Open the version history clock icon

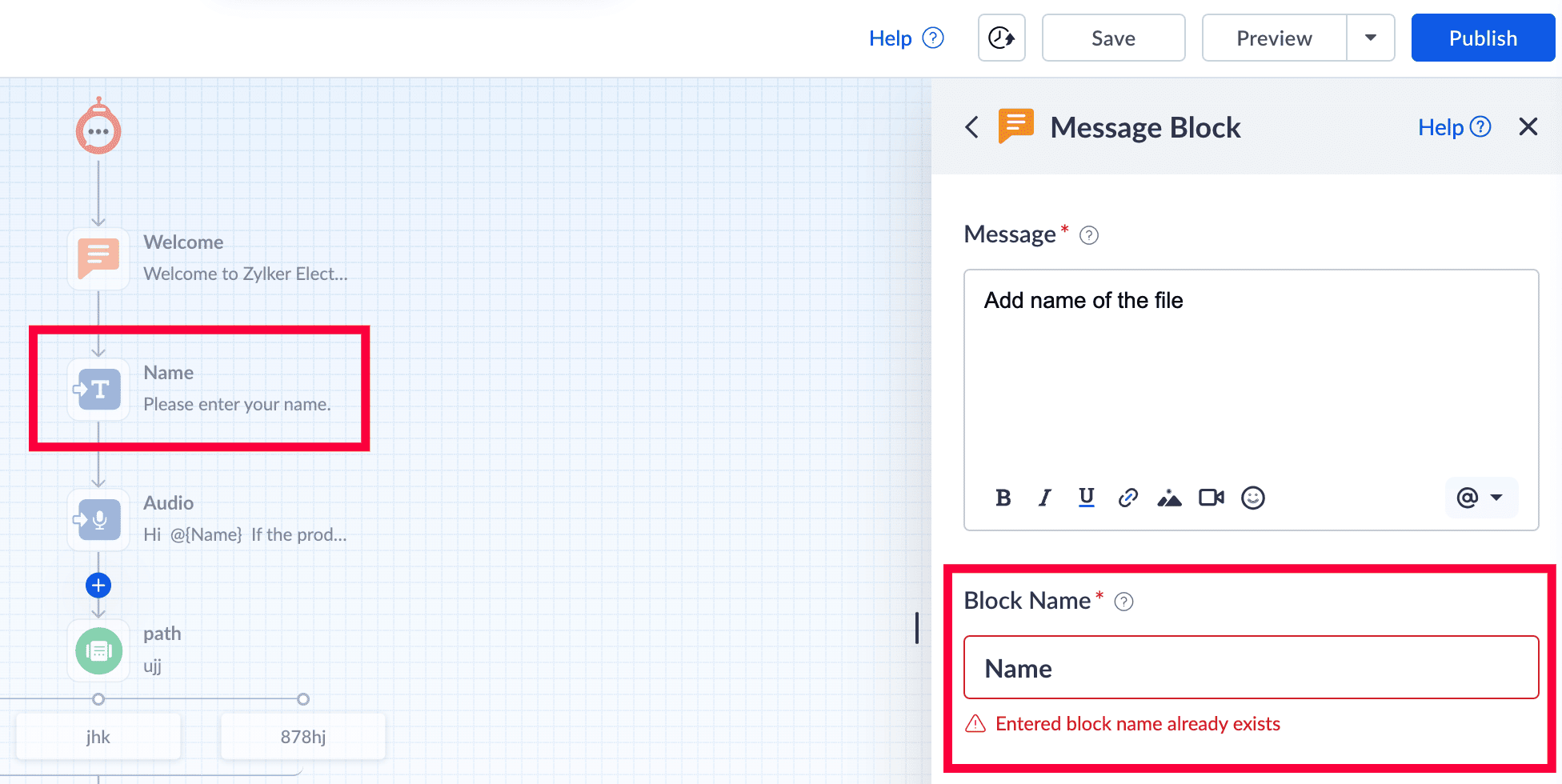1001,38
